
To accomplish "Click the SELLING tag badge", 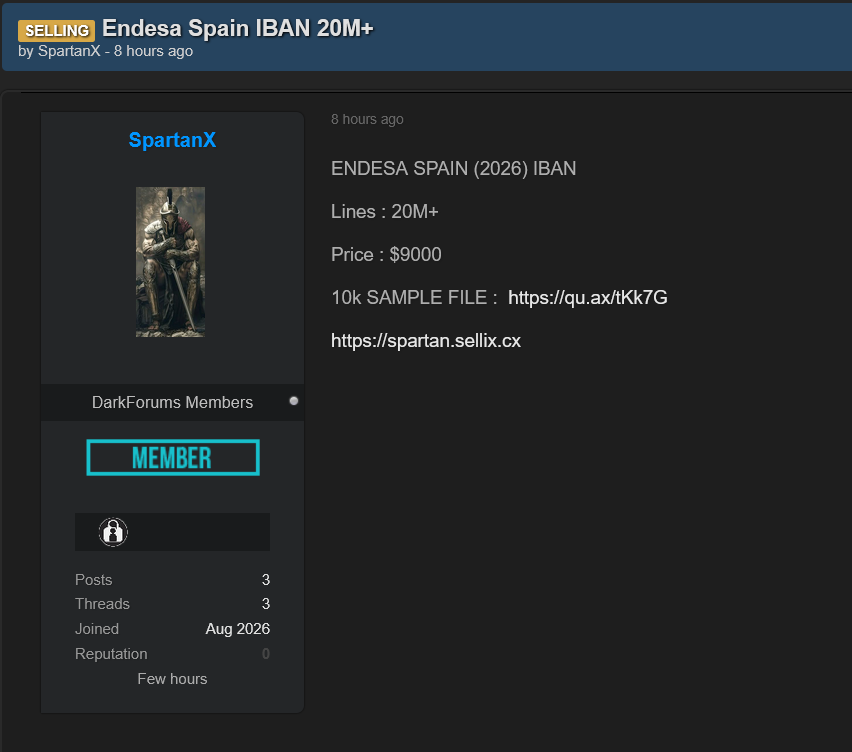I will 57,30.
